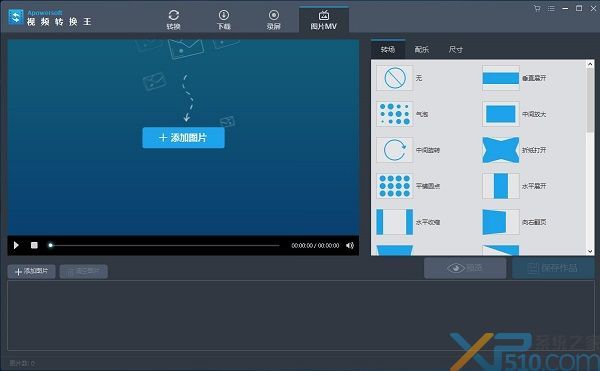Click the playback progress slider track

click(165, 246)
